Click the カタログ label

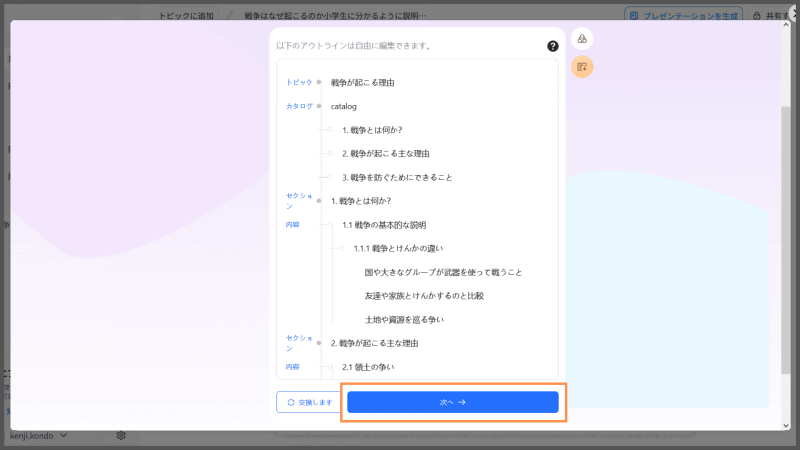click(x=299, y=106)
